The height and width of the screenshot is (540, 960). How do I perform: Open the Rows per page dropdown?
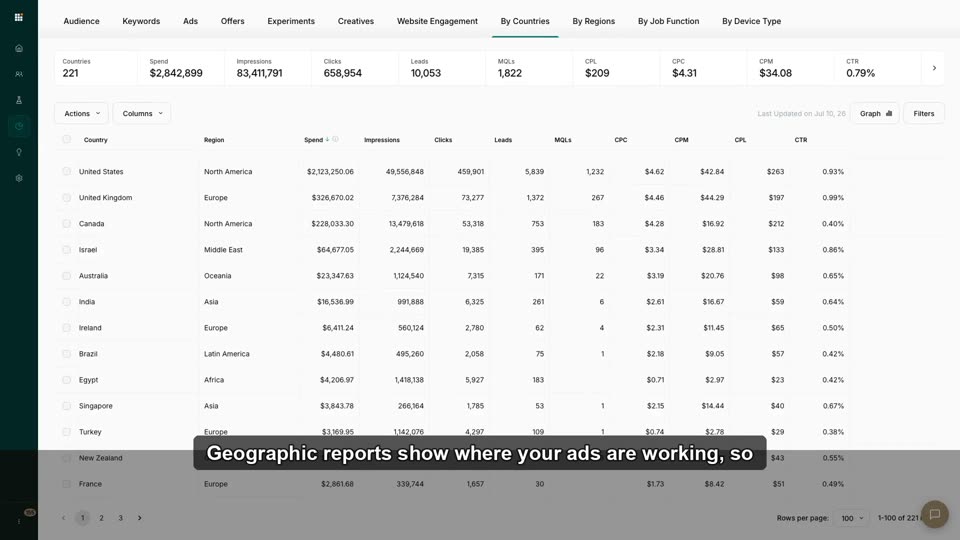tap(852, 518)
